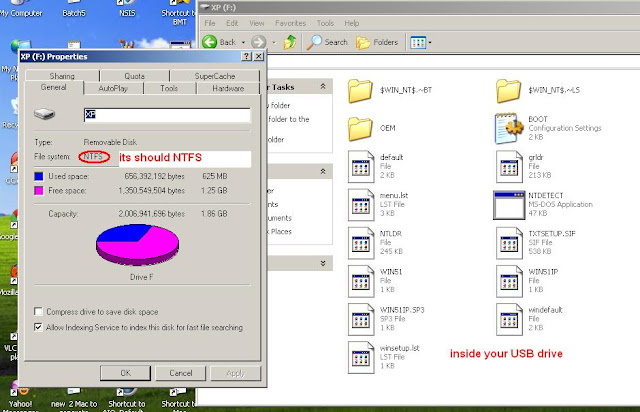The image size is (640, 412).
Task: Open the Help menu in Explorer
Action: pos(351,23)
